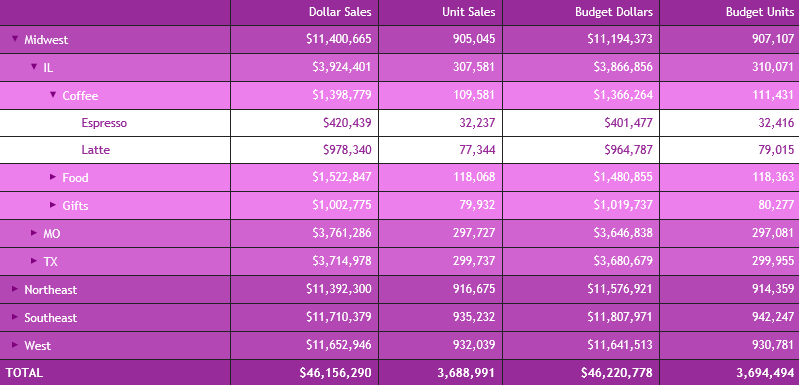Collapse the Coffee category arrow
This screenshot has height=385, width=799.
pos(53,94)
